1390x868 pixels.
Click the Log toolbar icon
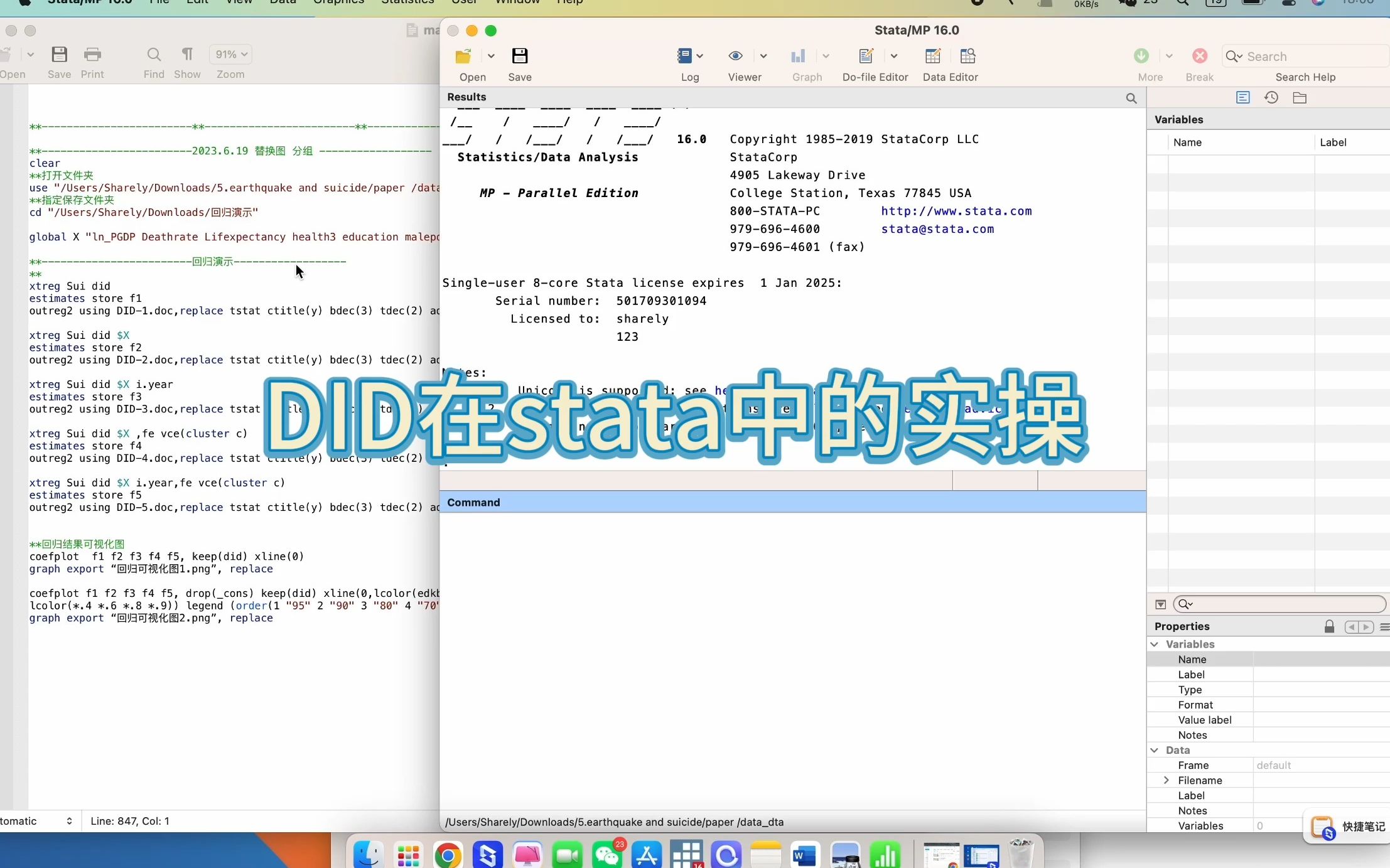684,57
